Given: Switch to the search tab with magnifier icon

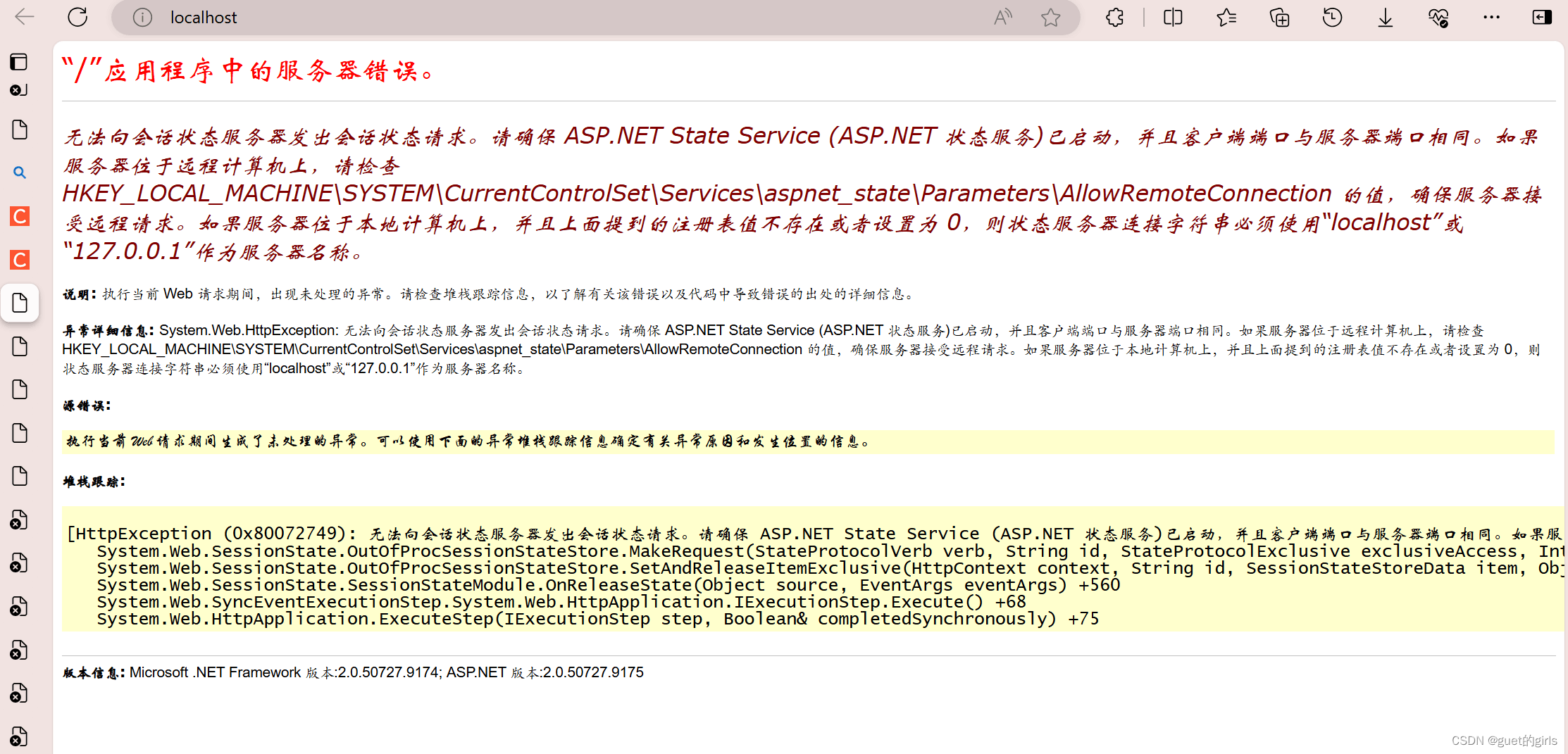Looking at the screenshot, I should pyautogui.click(x=20, y=172).
